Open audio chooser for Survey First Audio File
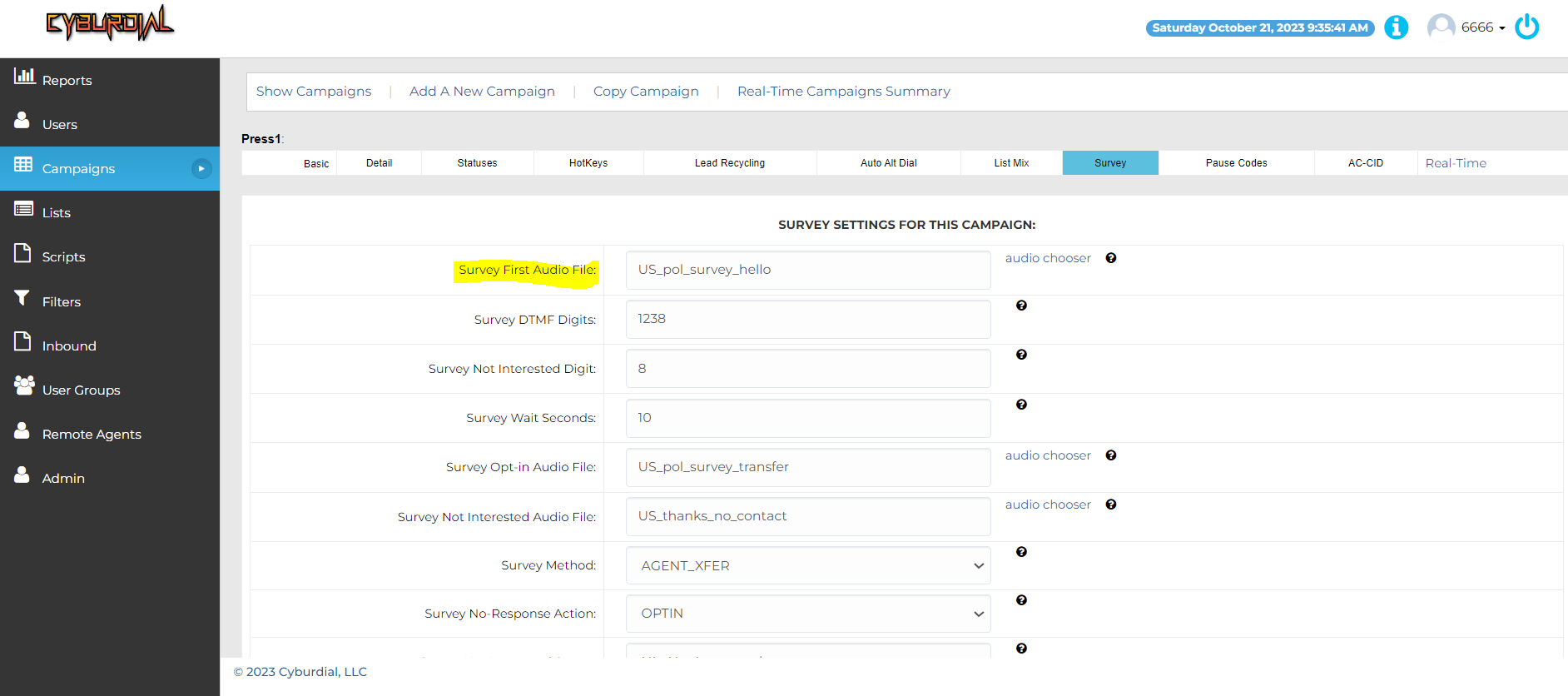The image size is (1568, 696). click(x=1048, y=258)
